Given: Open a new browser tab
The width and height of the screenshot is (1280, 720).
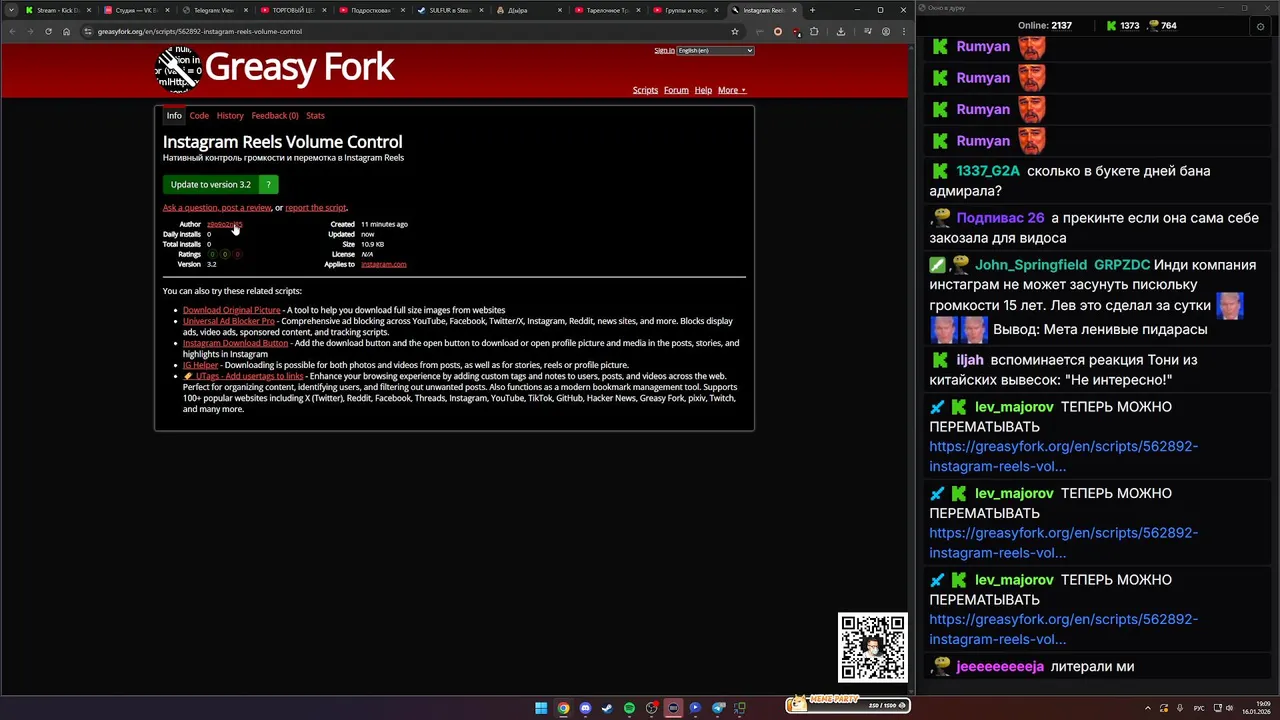Looking at the screenshot, I should 812,10.
